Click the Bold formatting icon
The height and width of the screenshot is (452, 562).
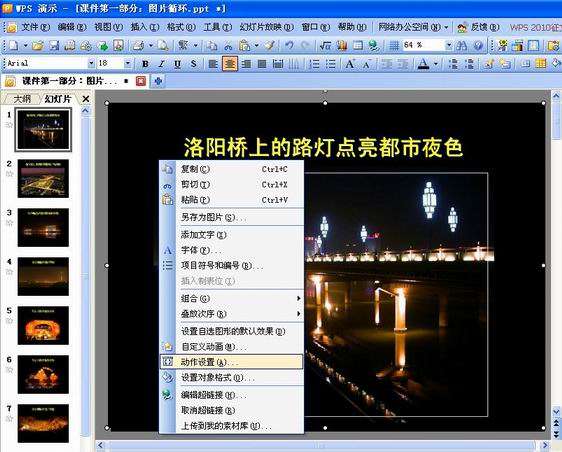tap(145, 64)
